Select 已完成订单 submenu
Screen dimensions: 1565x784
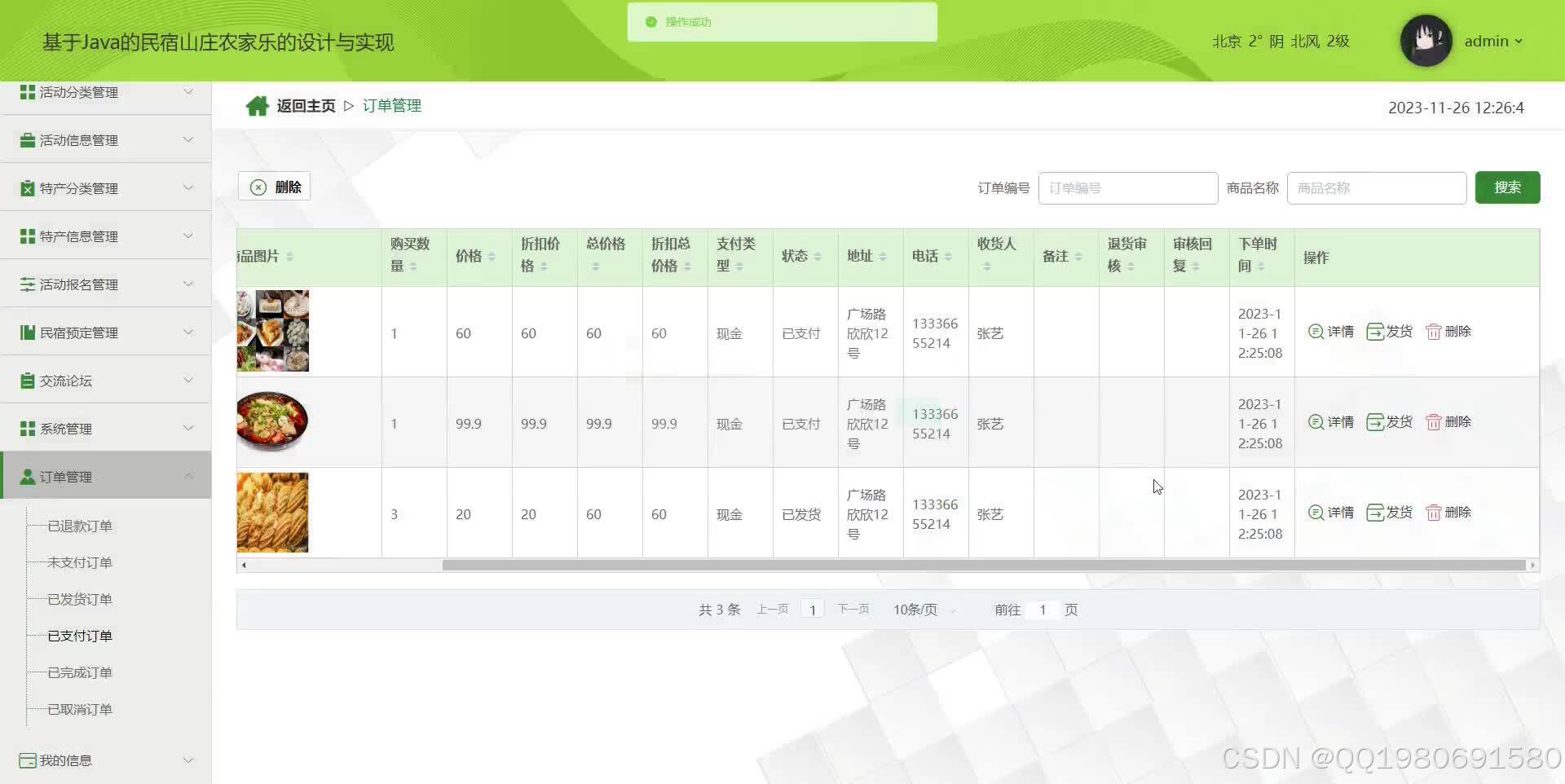click(80, 673)
